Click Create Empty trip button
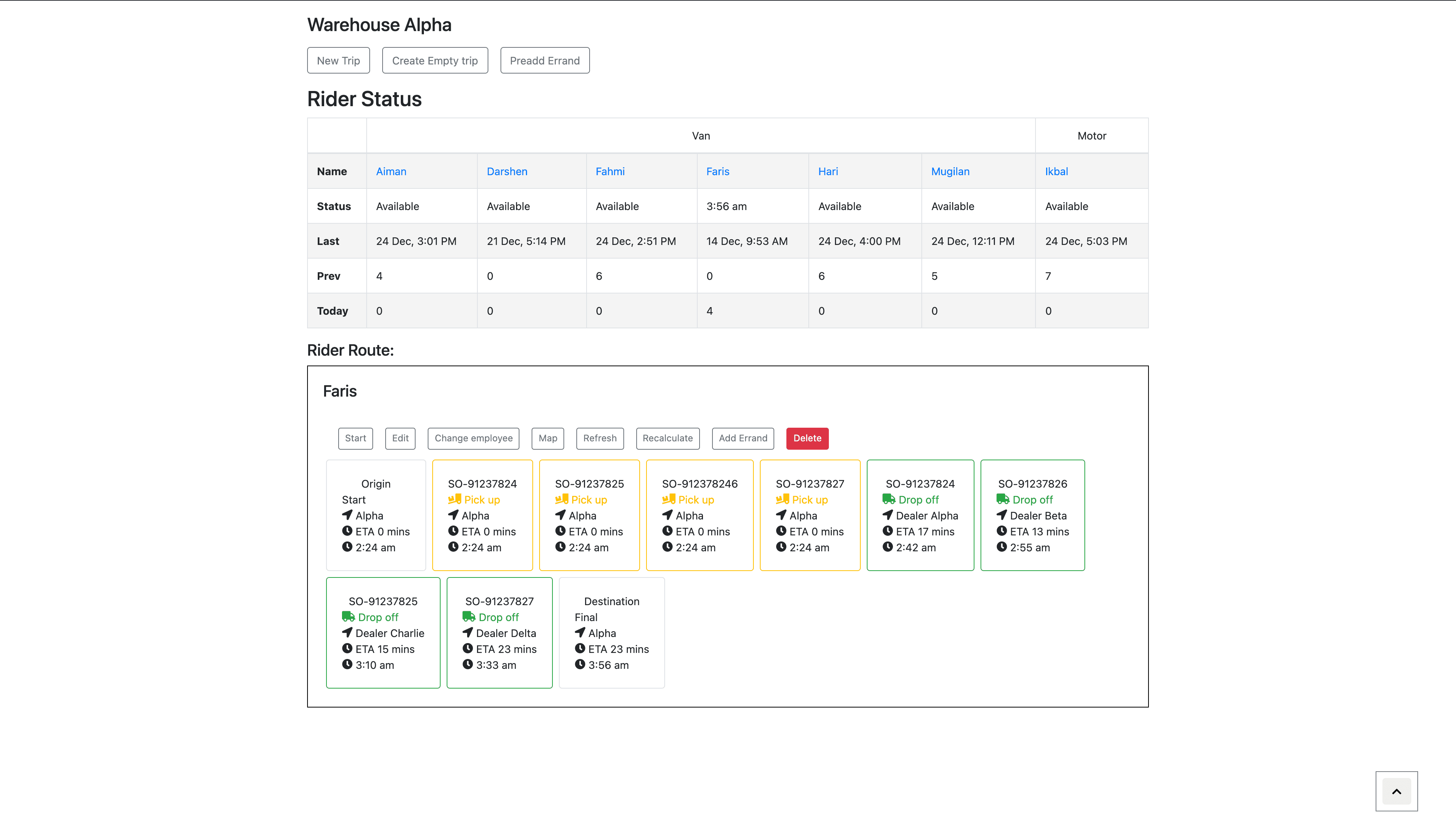Screen dimensions: 1456x819 435,61
